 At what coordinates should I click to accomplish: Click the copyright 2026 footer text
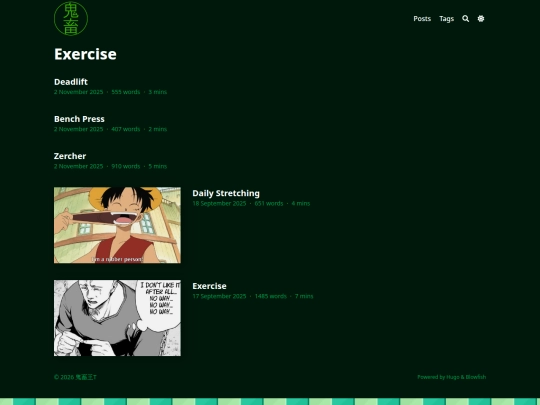point(75,377)
